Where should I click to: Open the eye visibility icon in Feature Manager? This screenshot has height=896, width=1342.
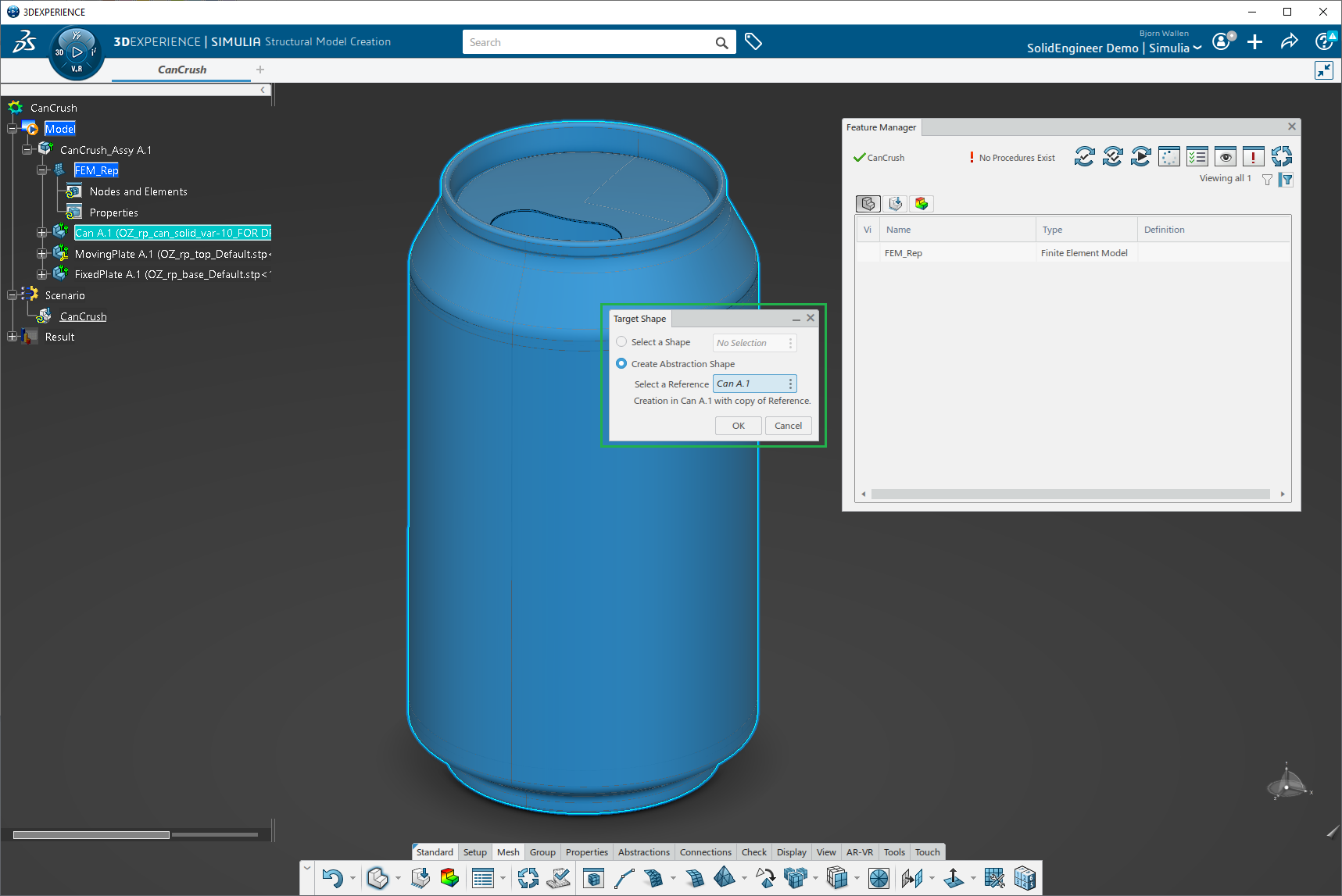click(x=1225, y=157)
